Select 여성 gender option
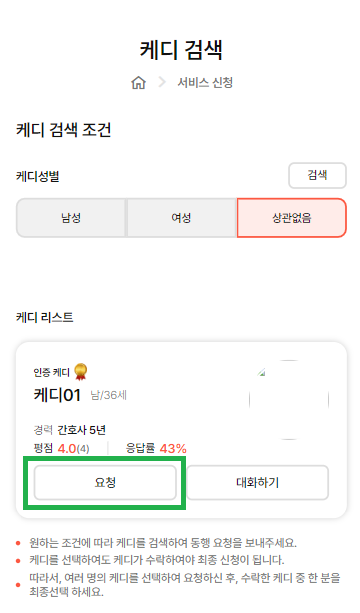 pos(181,218)
